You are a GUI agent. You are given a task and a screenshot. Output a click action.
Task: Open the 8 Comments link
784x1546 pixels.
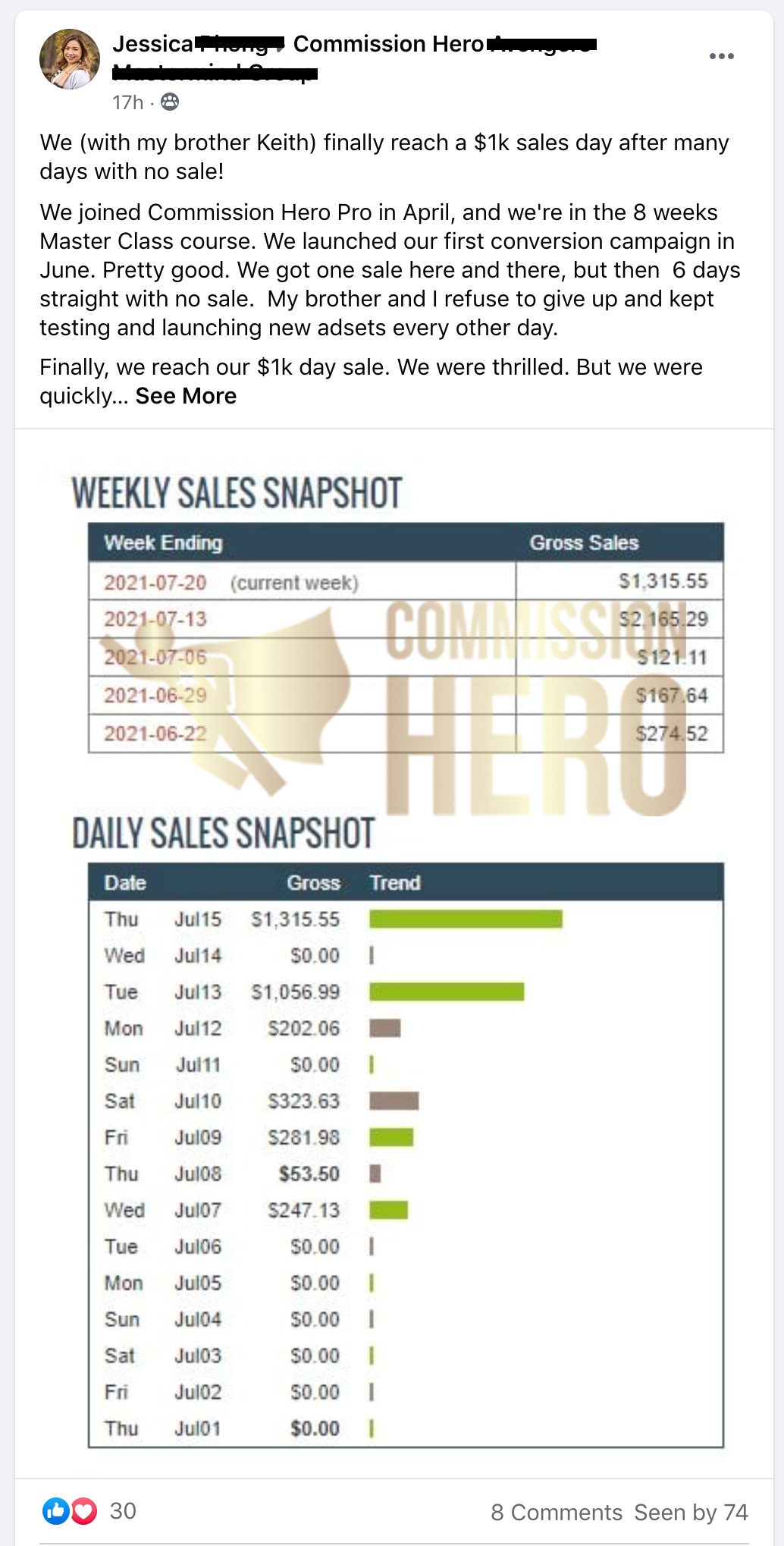557,1513
